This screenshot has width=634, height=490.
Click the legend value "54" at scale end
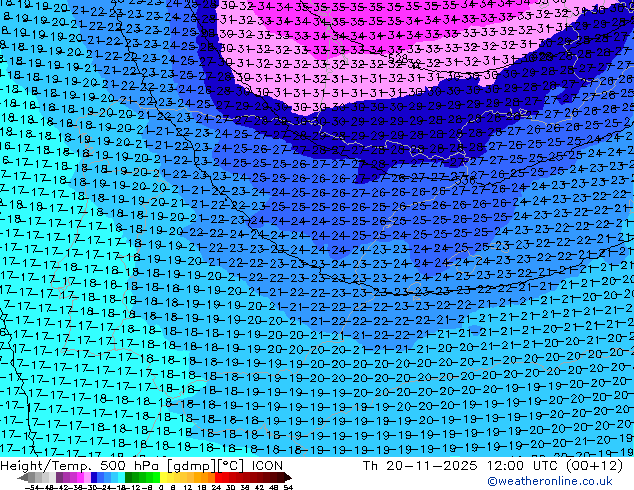288,487
